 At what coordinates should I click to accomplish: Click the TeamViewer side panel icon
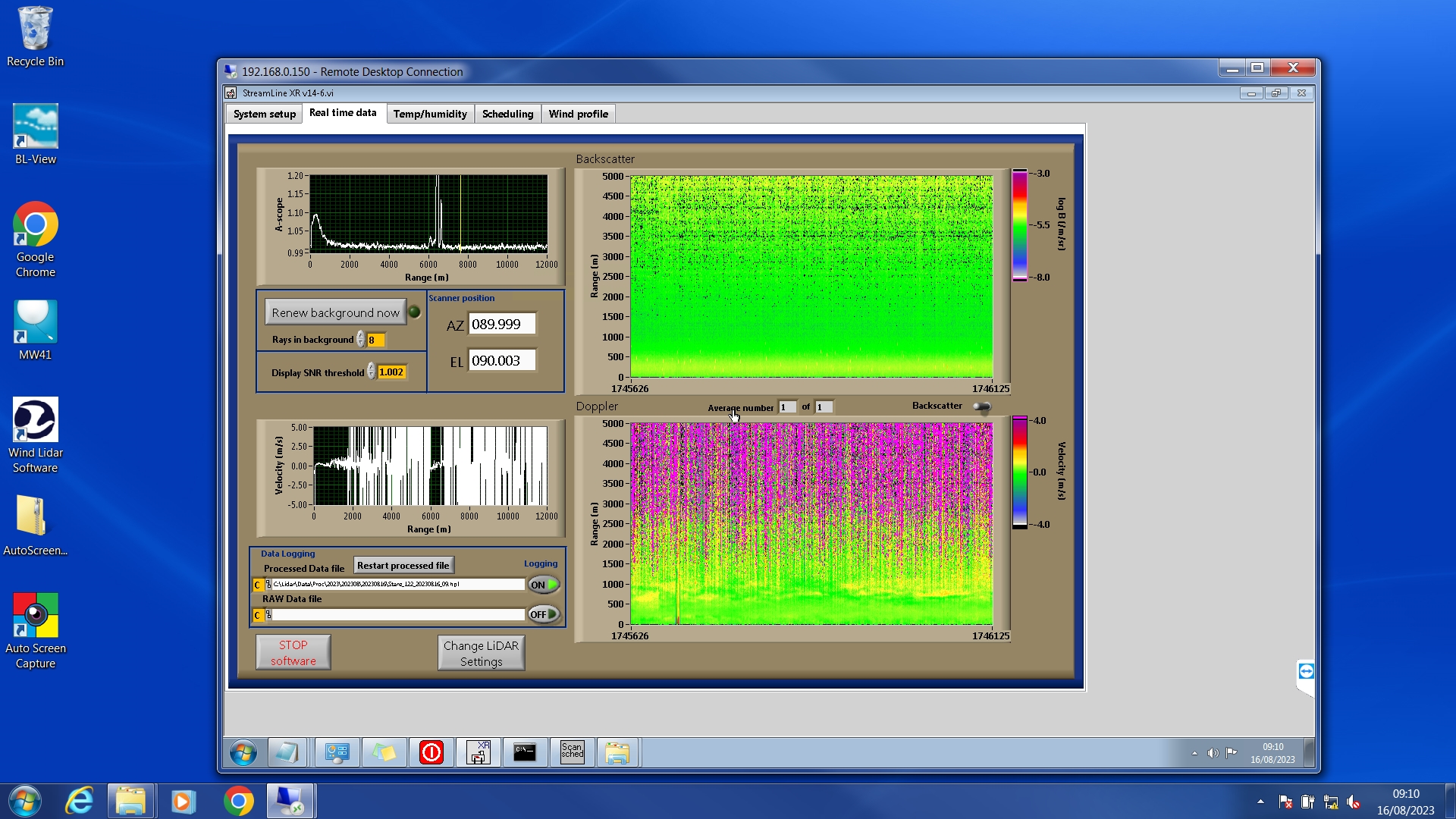[x=1306, y=671]
